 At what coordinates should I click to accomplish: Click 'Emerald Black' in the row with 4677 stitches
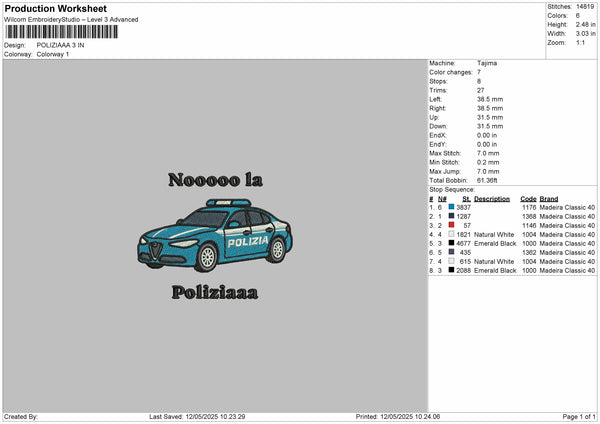[495, 243]
